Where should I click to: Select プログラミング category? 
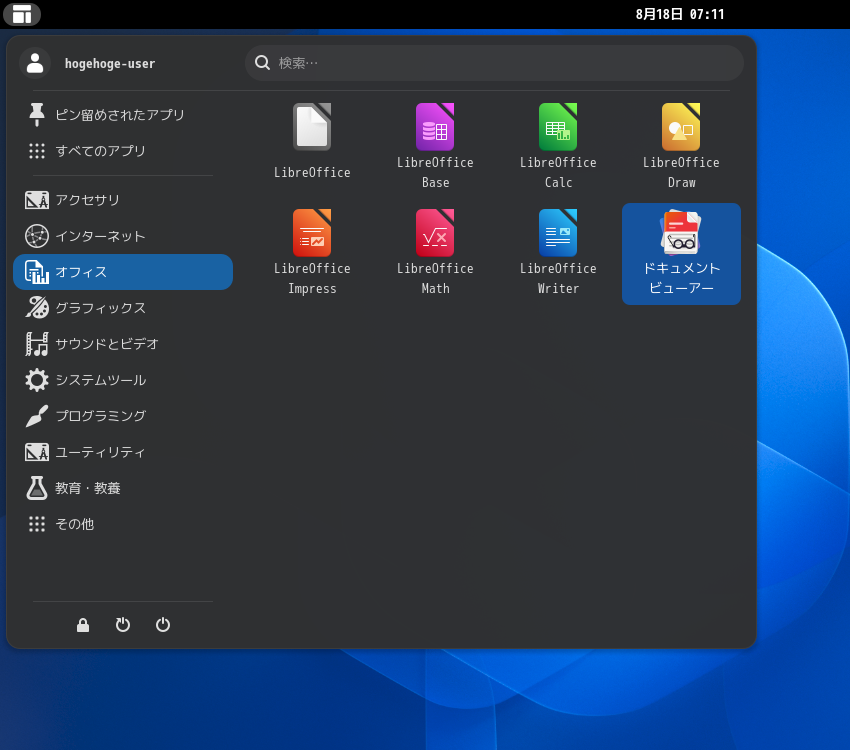[x=123, y=416]
